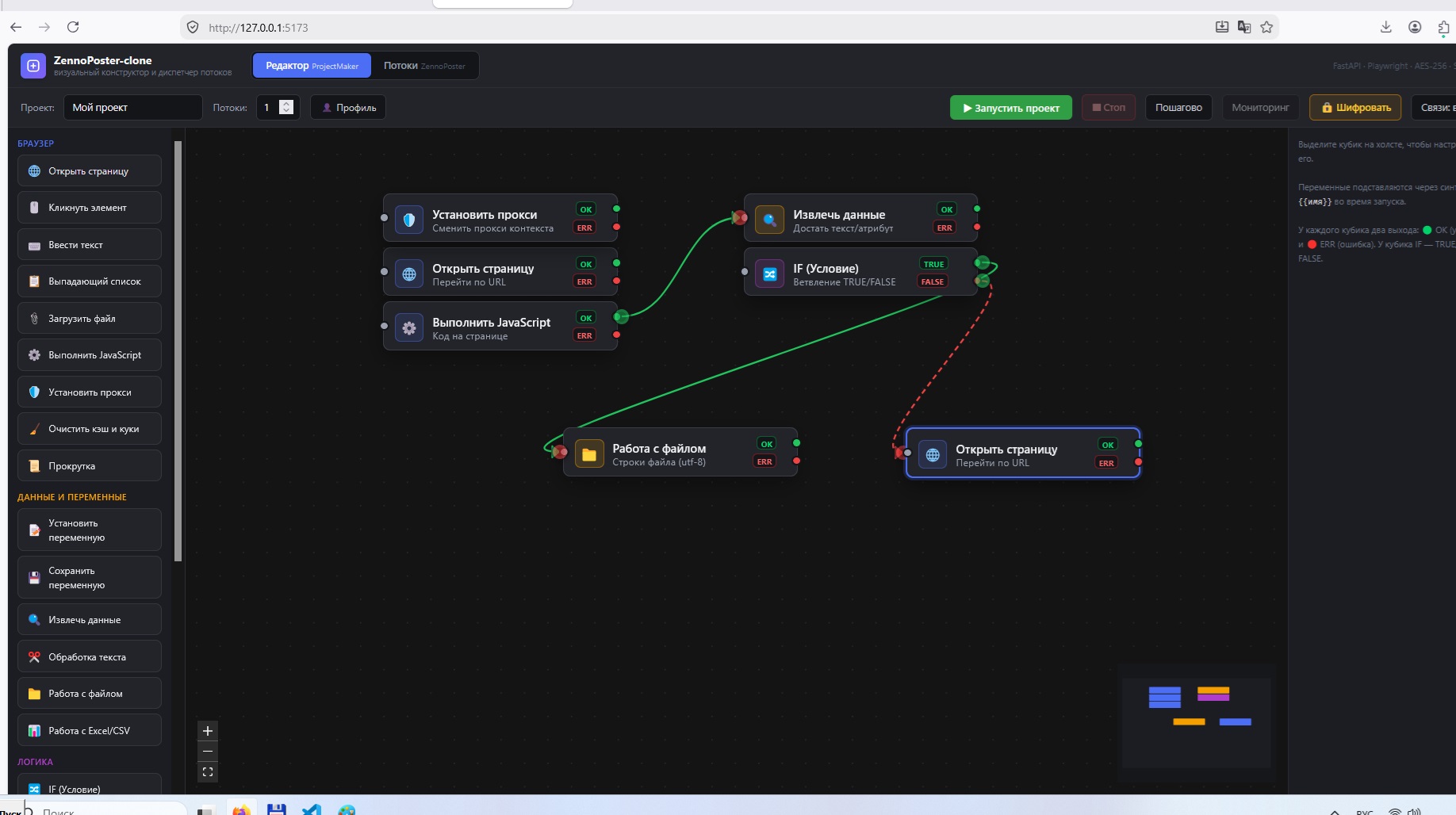Bookmark this page with star icon
This screenshot has width=1456, height=815.
tap(1266, 27)
